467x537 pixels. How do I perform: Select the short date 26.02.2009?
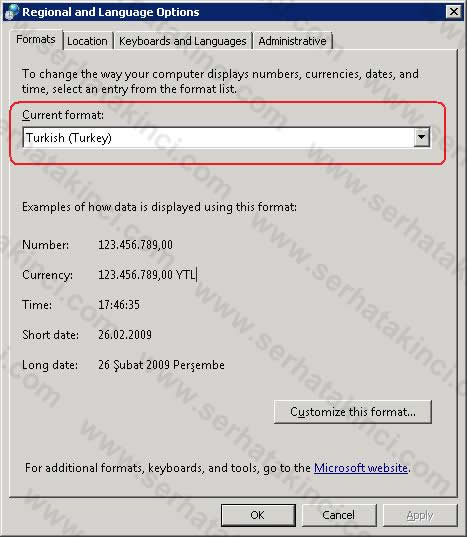pyautogui.click(x=125, y=335)
